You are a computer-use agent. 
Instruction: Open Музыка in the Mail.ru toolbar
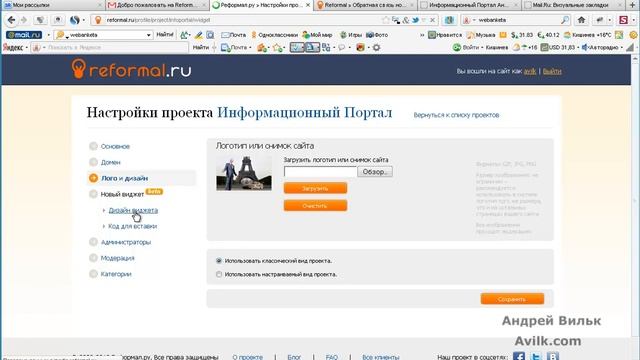point(481,35)
